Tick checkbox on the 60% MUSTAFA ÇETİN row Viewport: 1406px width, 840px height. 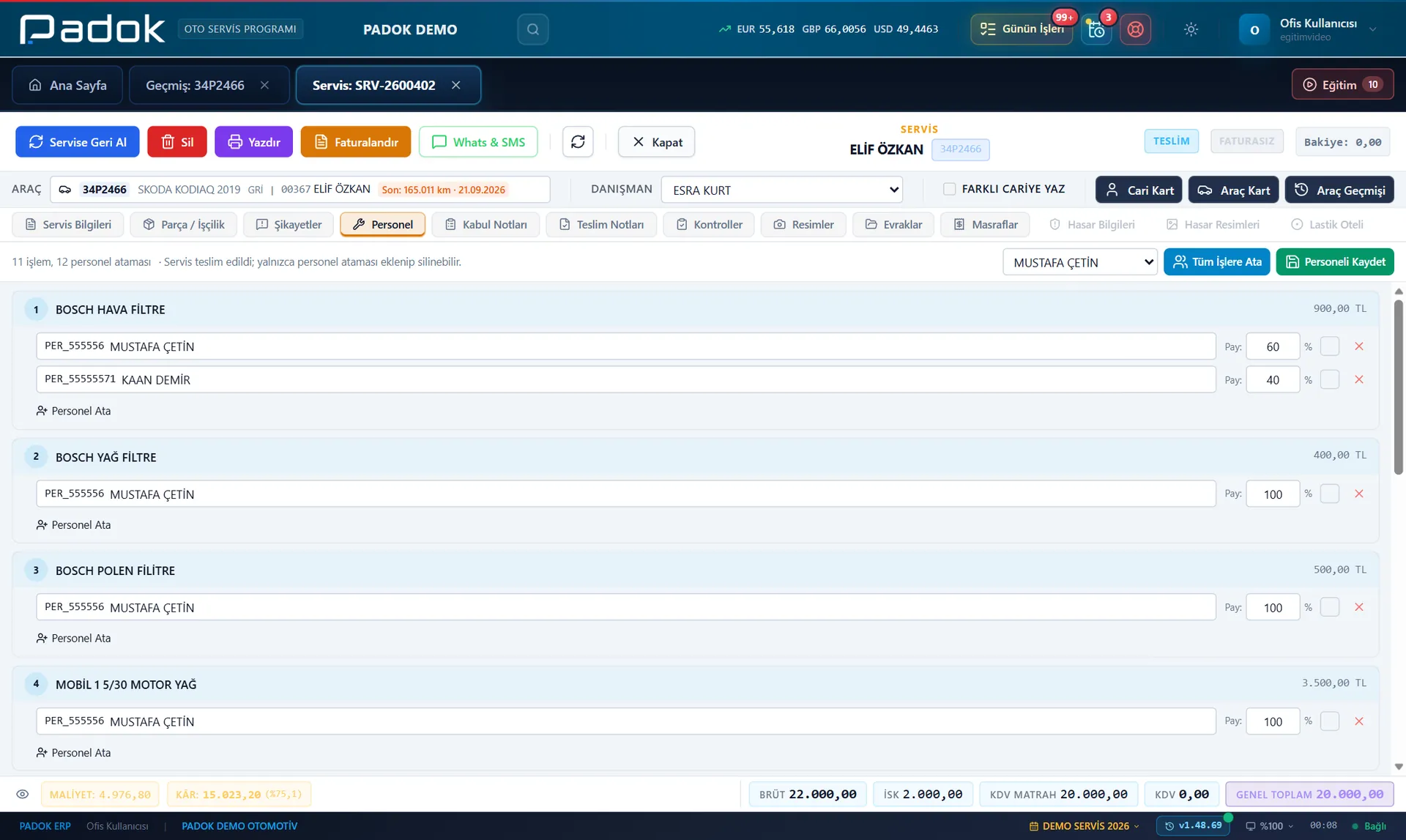1330,346
